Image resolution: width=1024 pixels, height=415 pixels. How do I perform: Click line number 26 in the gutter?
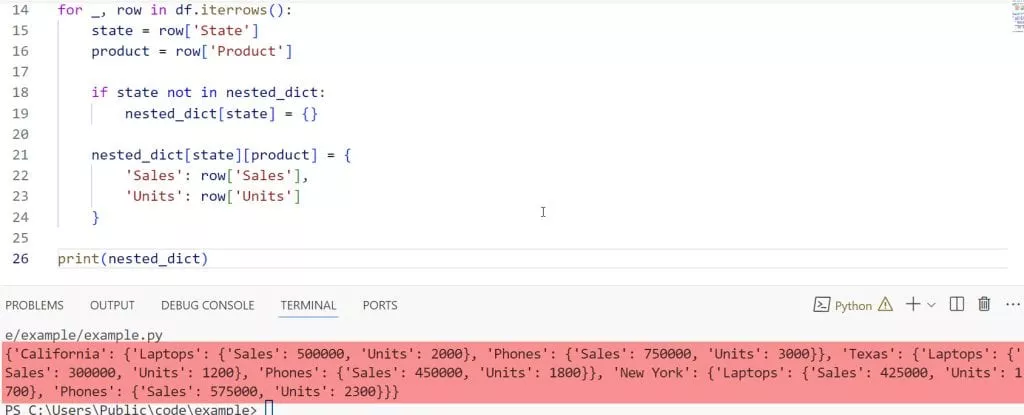21,259
